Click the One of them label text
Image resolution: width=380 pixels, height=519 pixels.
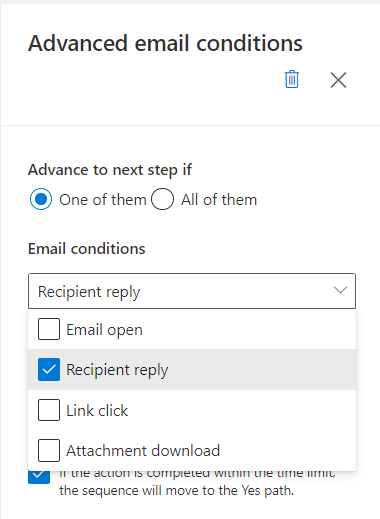(x=103, y=200)
